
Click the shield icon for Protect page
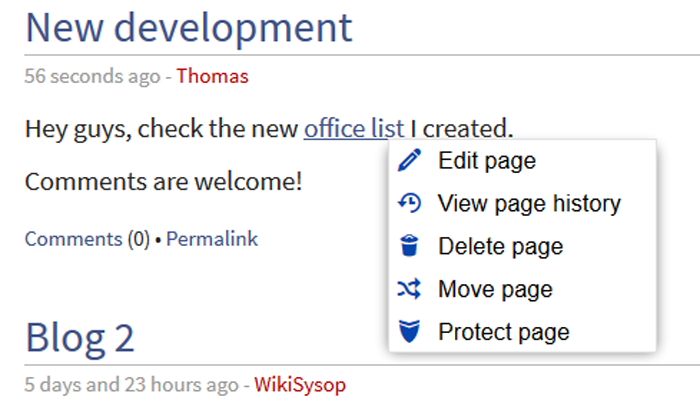coord(410,332)
